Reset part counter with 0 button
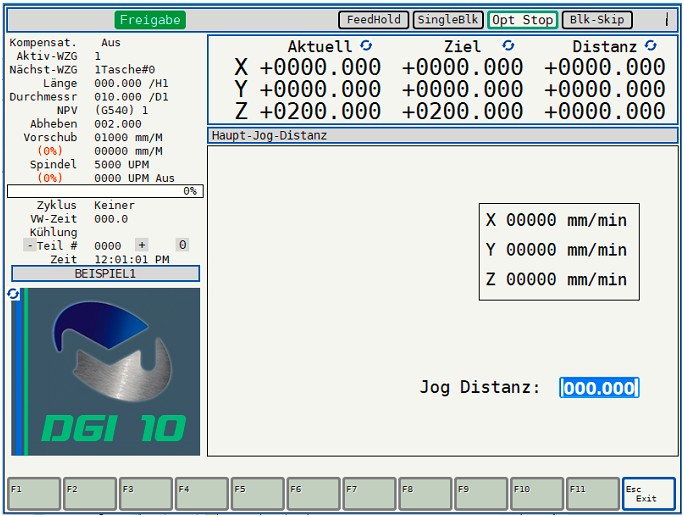The width and height of the screenshot is (684, 517). tap(182, 245)
